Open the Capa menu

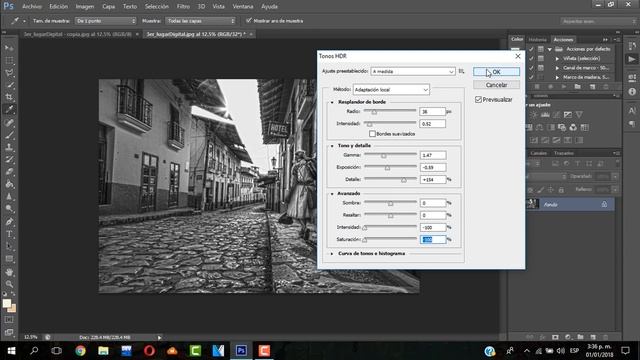pyautogui.click(x=109, y=7)
